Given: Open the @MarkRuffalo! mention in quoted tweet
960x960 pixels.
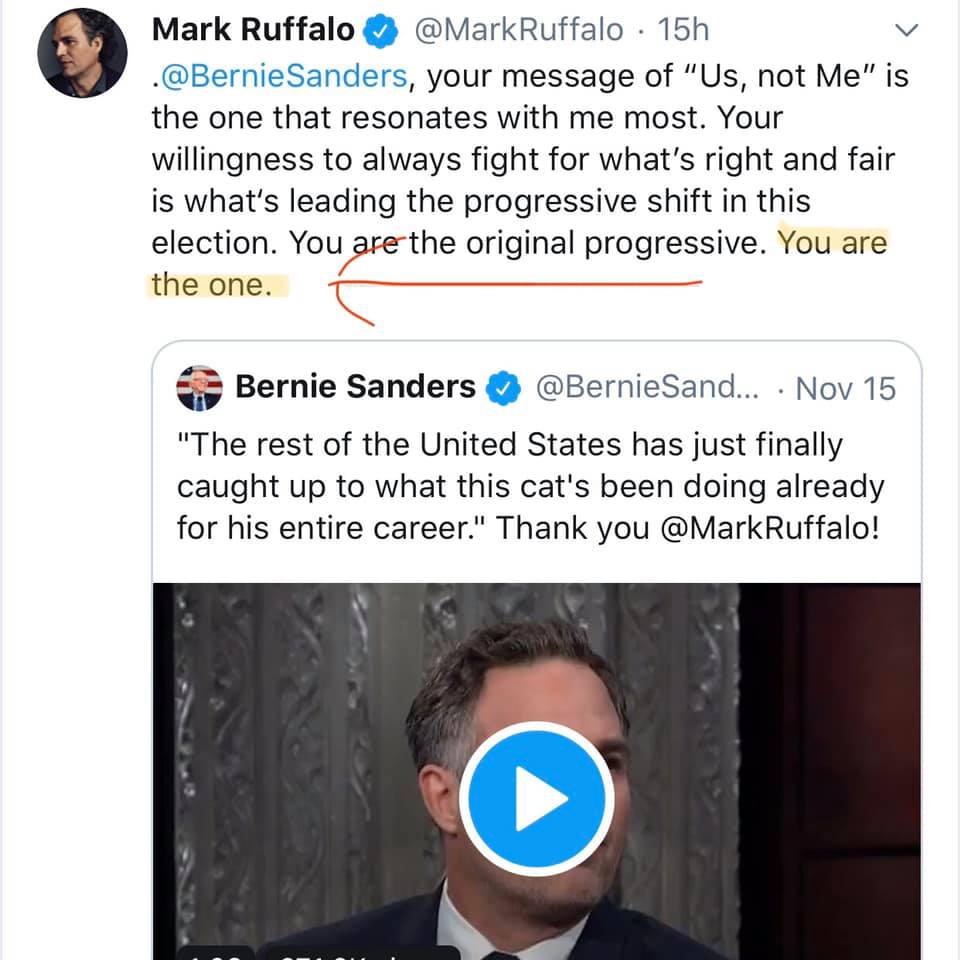Looking at the screenshot, I should click(x=770, y=527).
